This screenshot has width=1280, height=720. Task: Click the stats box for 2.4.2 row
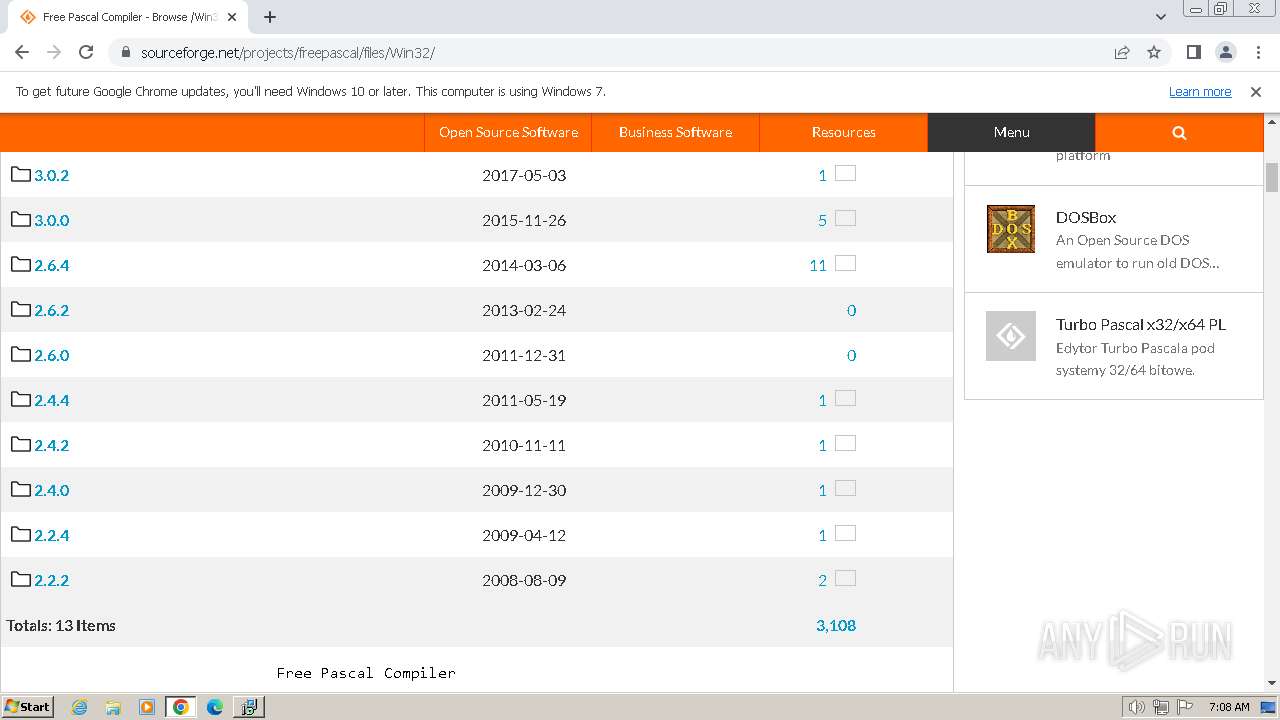pos(845,443)
